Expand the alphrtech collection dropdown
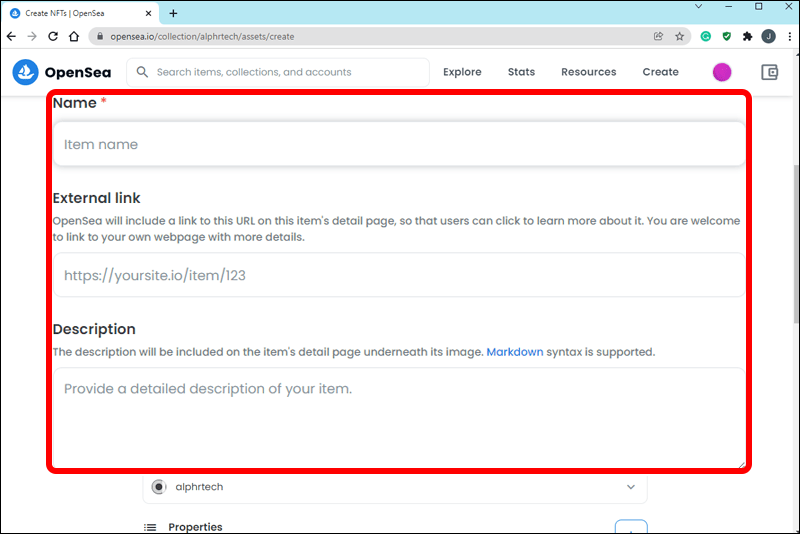800x534 pixels. pos(630,487)
